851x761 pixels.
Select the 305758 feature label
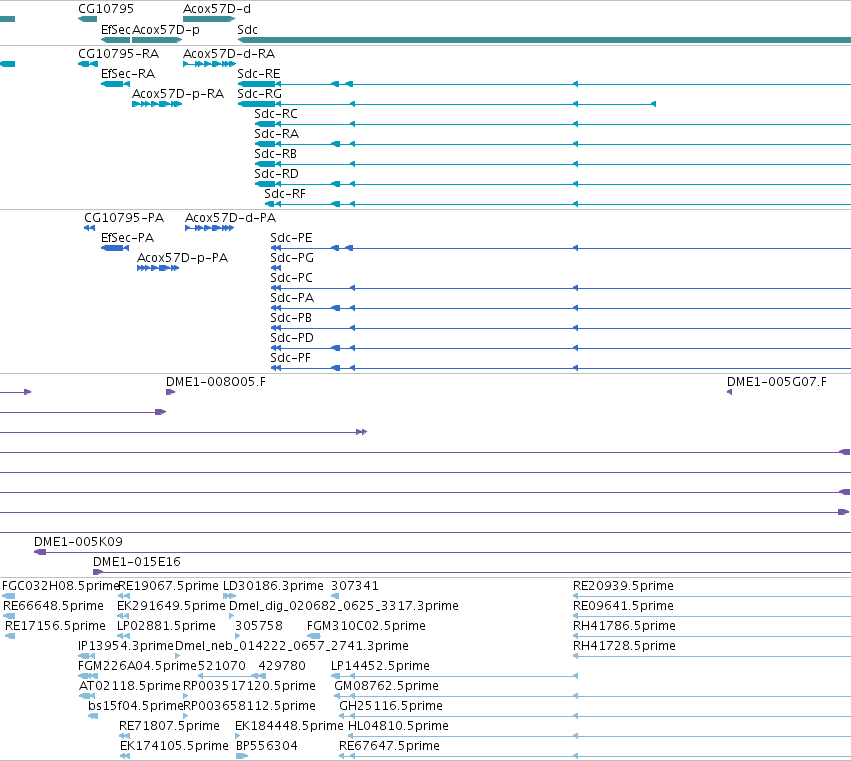coord(259,626)
